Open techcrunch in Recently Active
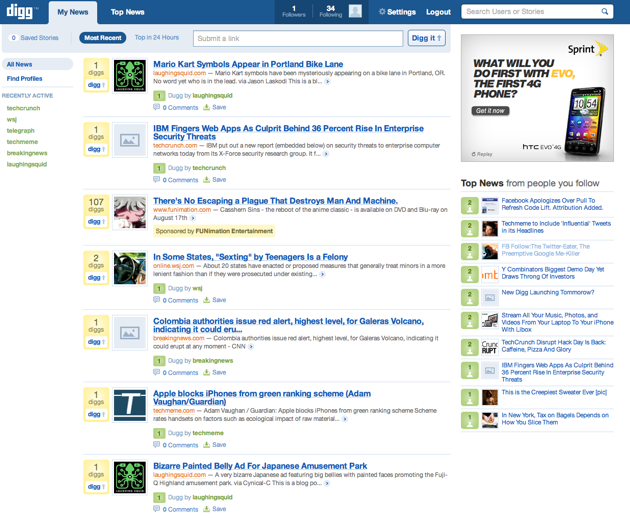 coord(23,108)
